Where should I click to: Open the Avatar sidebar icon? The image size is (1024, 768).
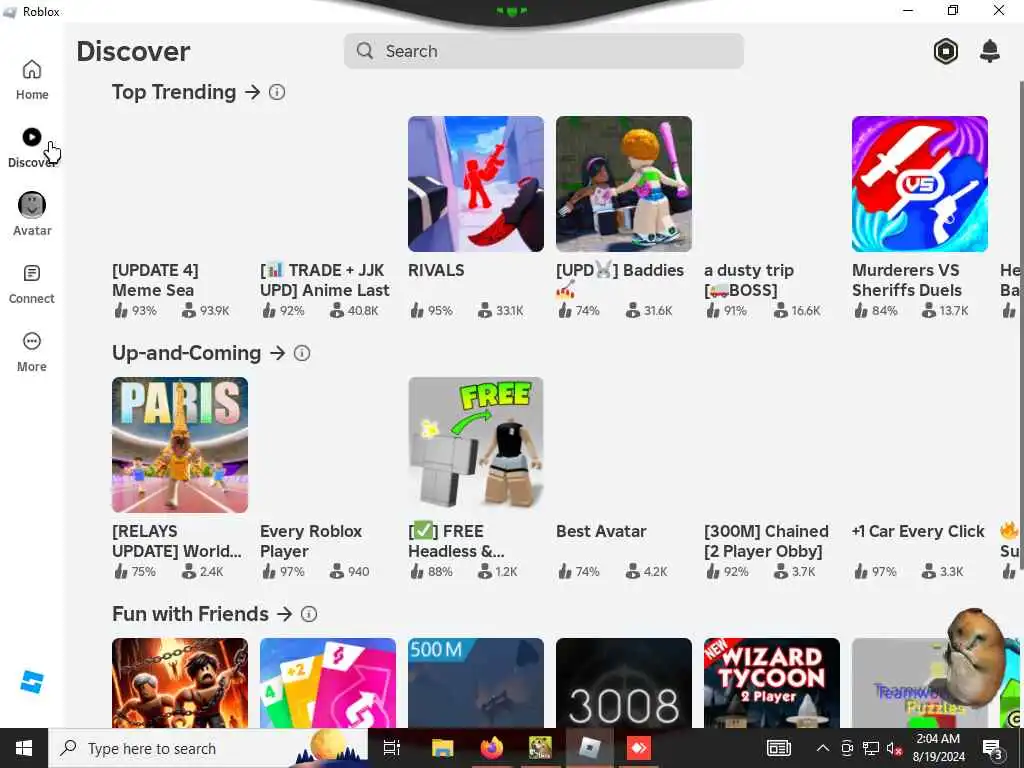[31, 205]
